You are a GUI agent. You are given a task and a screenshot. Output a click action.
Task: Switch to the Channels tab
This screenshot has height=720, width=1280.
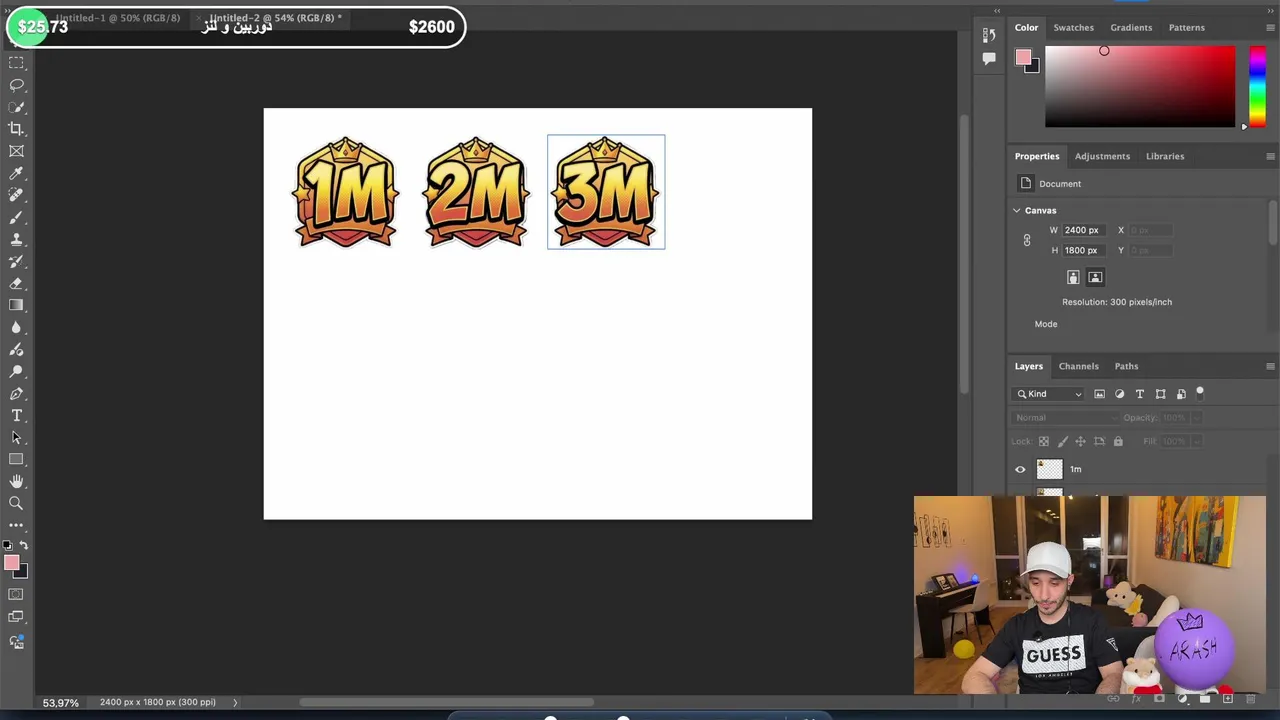click(x=1078, y=366)
